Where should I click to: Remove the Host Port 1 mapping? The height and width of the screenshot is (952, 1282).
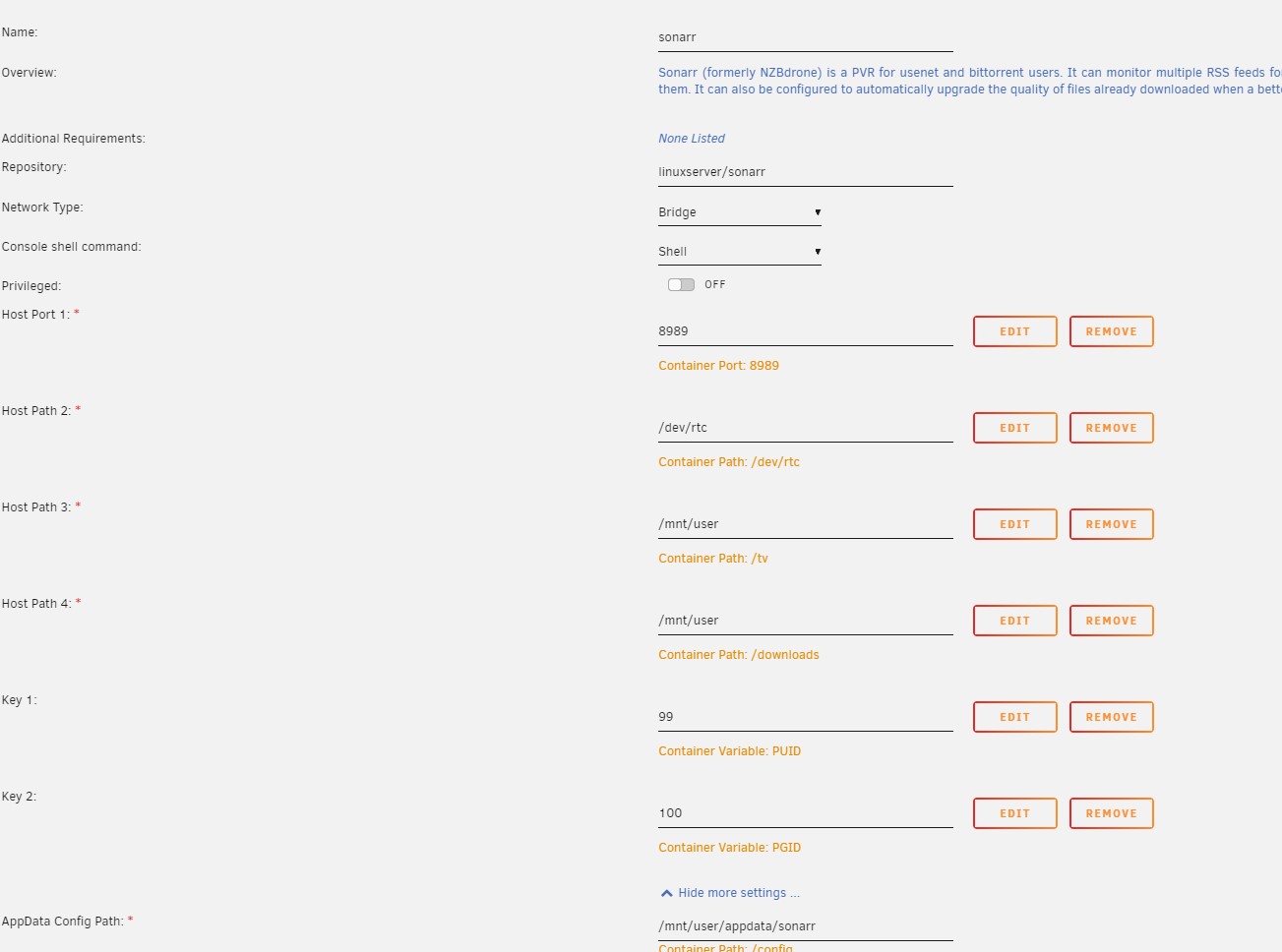pos(1111,331)
